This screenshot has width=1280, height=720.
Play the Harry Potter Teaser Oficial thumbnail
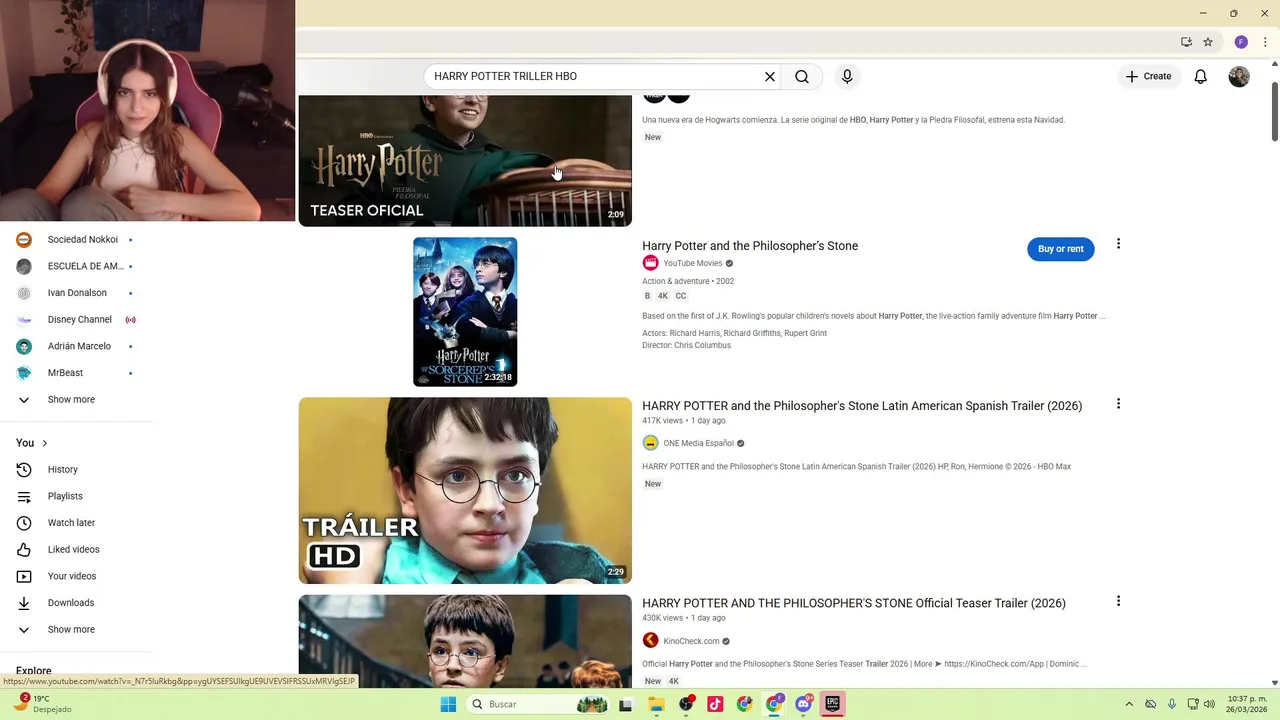click(x=465, y=161)
